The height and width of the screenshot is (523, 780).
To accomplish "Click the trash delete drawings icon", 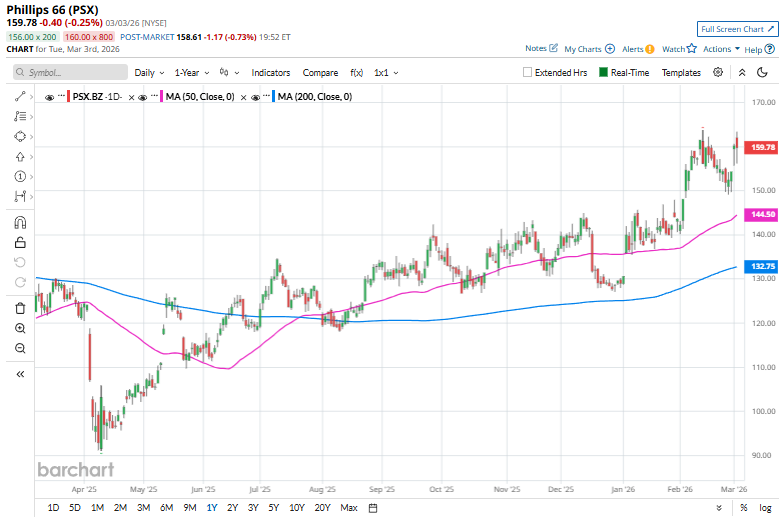I will [x=20, y=308].
